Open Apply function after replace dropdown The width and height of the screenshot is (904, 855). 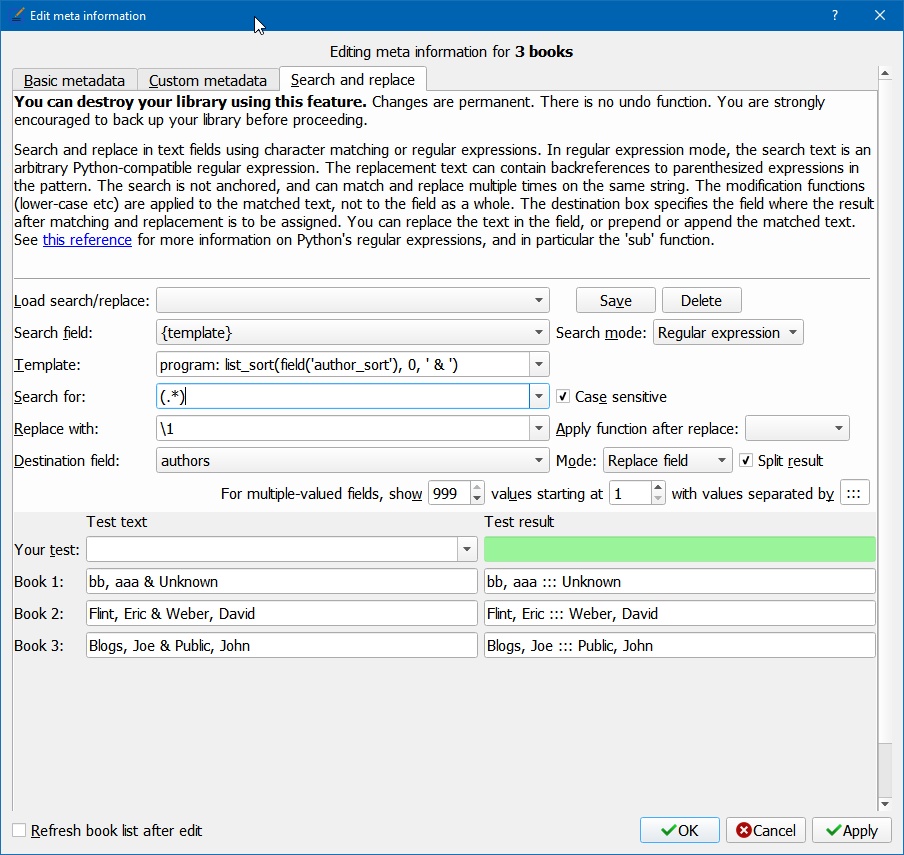tap(797, 429)
